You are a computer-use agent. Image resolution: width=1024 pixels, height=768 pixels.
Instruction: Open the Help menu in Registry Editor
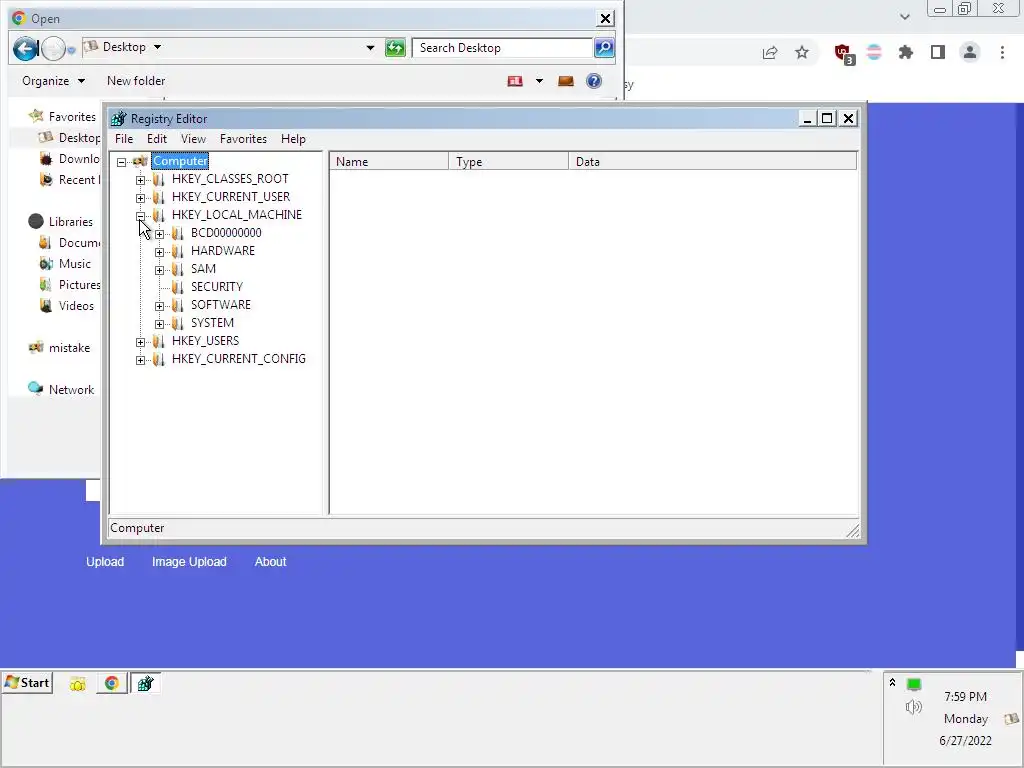click(293, 139)
